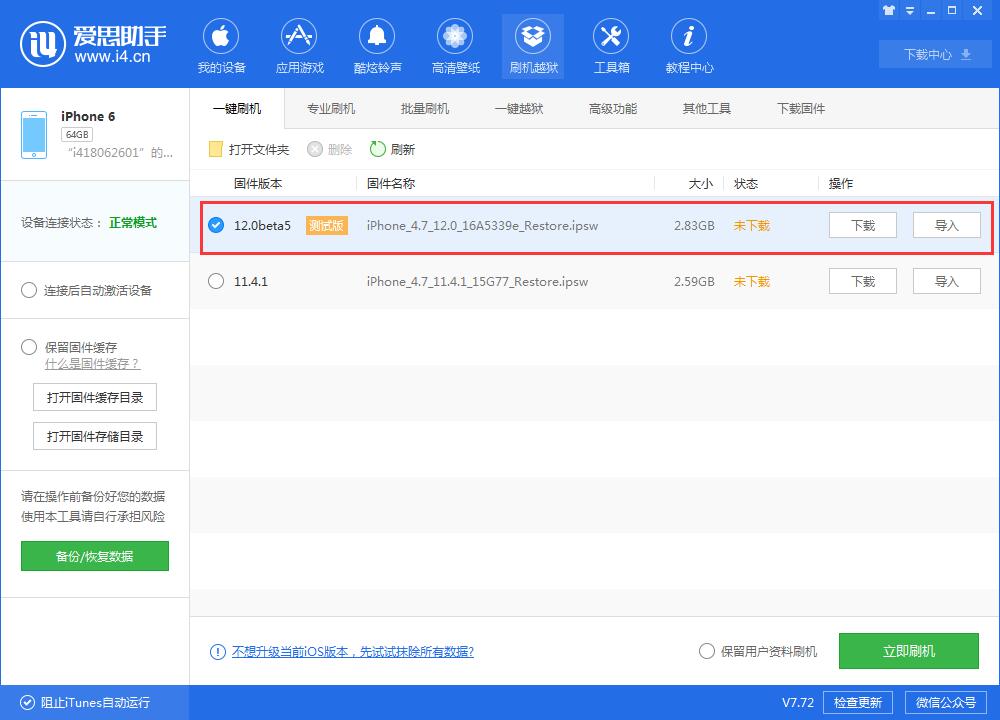Screen dimensions: 1000x720
Task: Click the 打开文件夹 folder icon
Action: click(x=215, y=148)
